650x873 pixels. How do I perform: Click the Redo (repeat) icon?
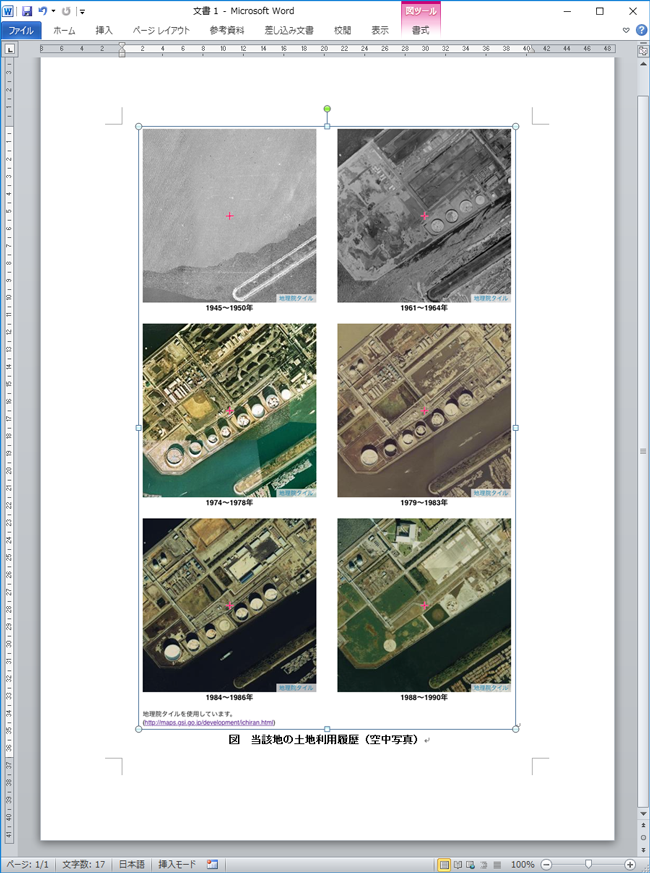click(x=66, y=11)
